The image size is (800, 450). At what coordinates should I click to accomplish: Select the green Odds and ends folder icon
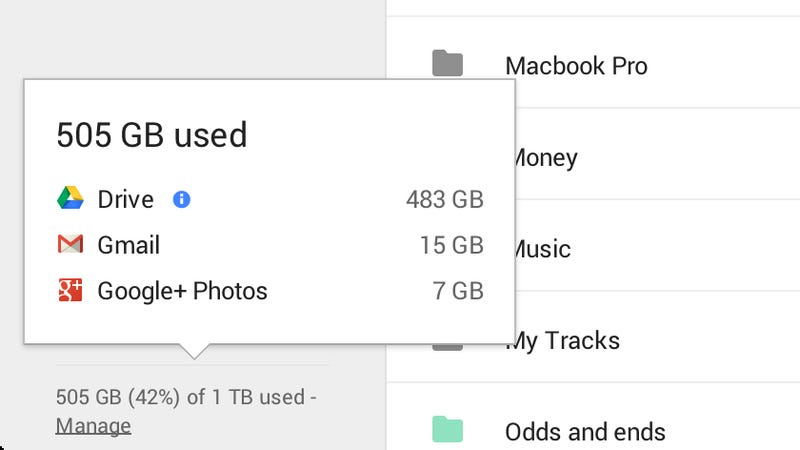[447, 429]
